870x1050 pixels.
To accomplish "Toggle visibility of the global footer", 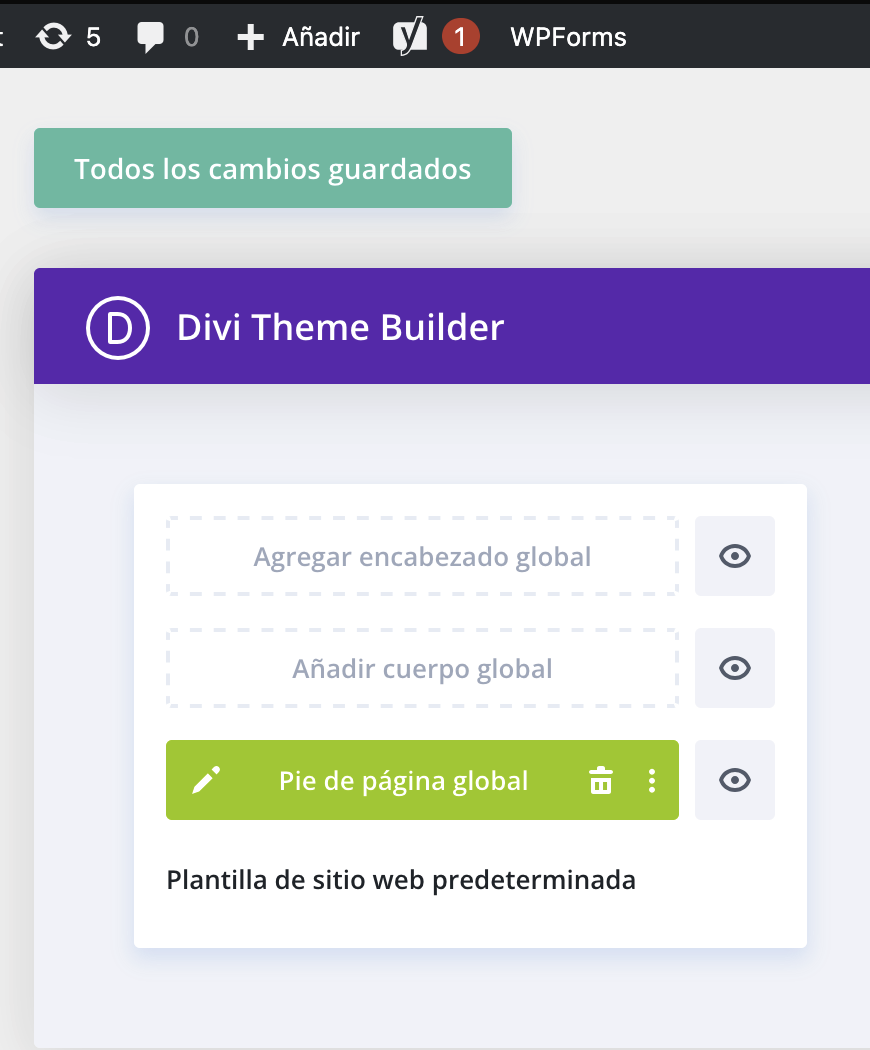I will pos(735,780).
